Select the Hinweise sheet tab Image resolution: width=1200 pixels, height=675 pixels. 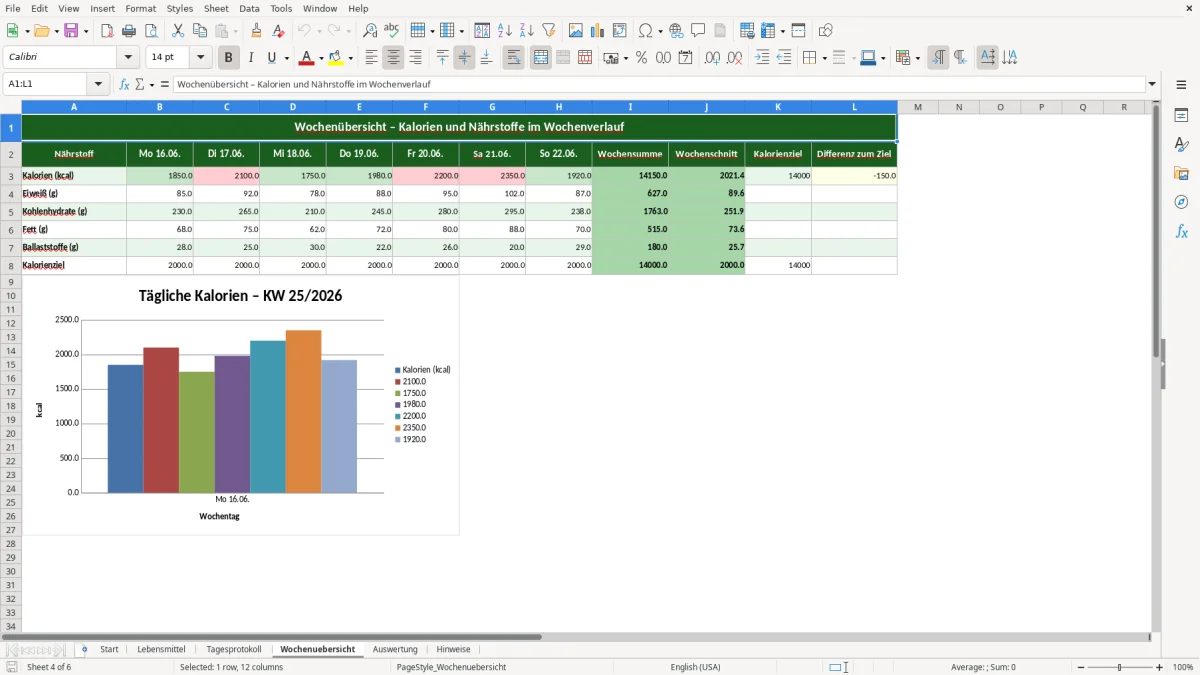tap(453, 650)
